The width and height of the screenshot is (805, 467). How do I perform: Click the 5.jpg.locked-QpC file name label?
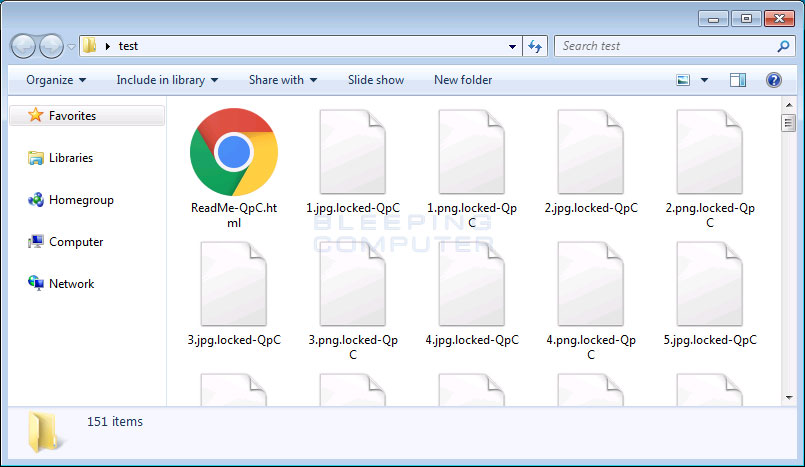710,340
